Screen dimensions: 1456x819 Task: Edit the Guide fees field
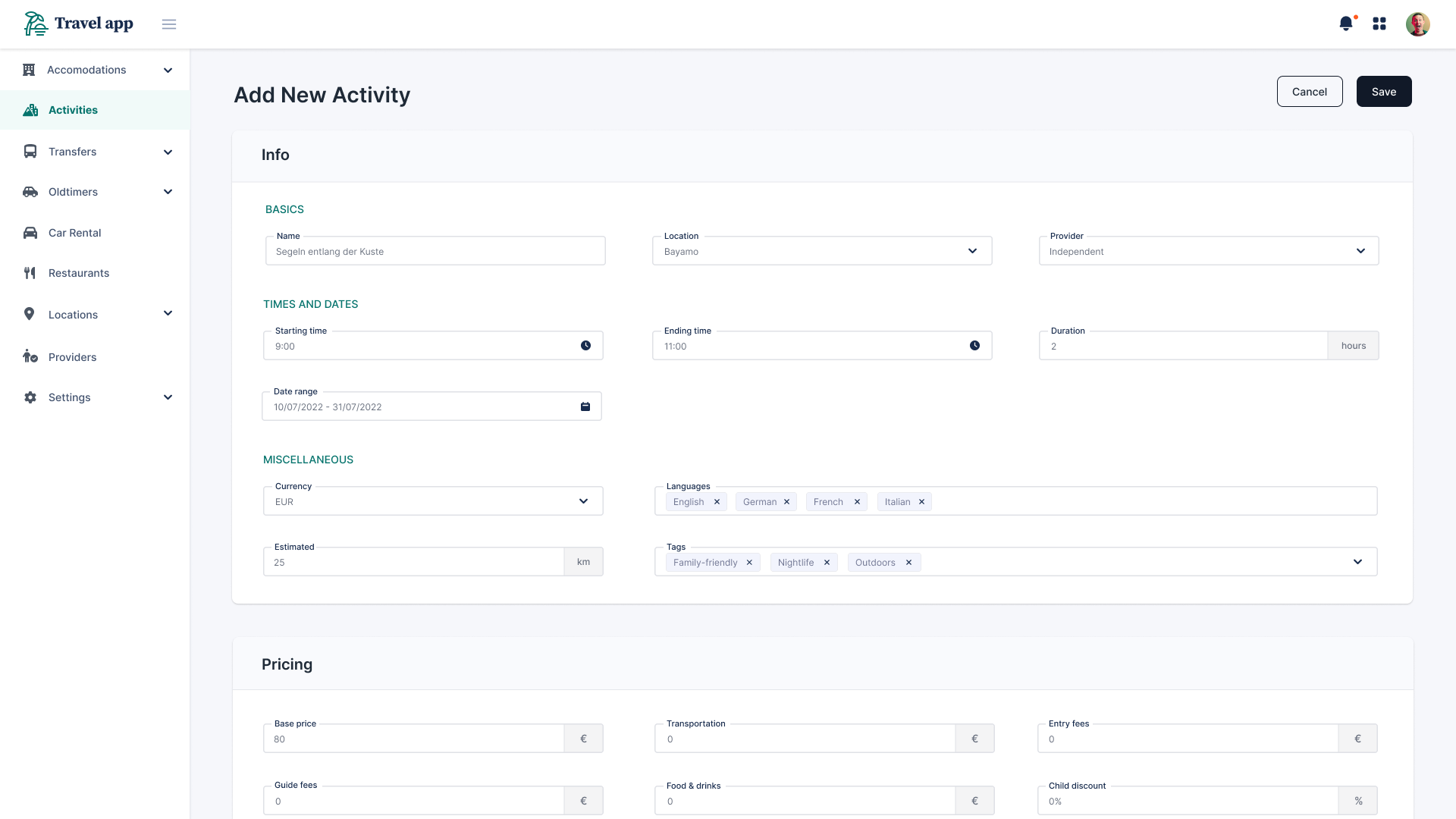click(413, 801)
